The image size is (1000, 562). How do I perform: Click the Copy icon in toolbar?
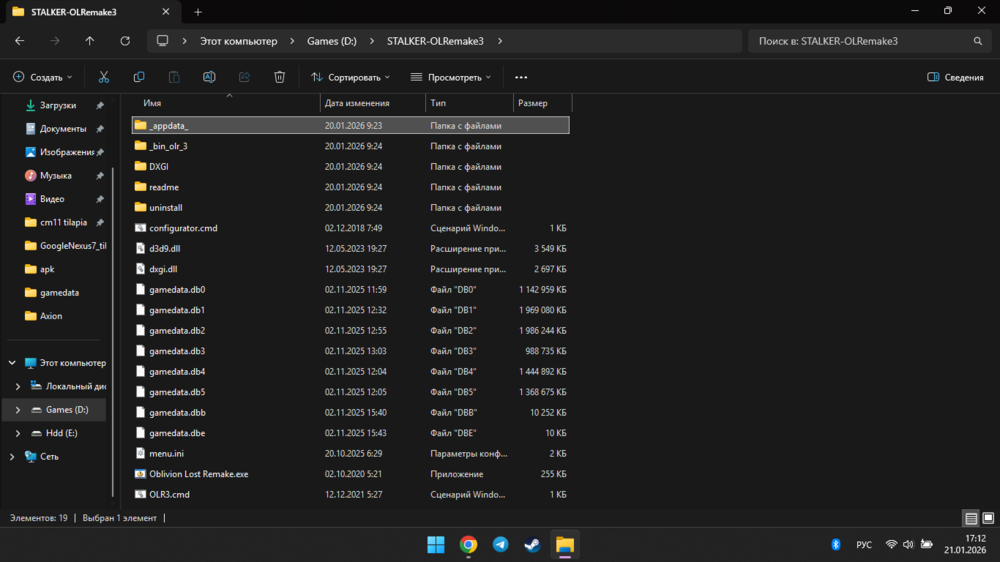[139, 77]
